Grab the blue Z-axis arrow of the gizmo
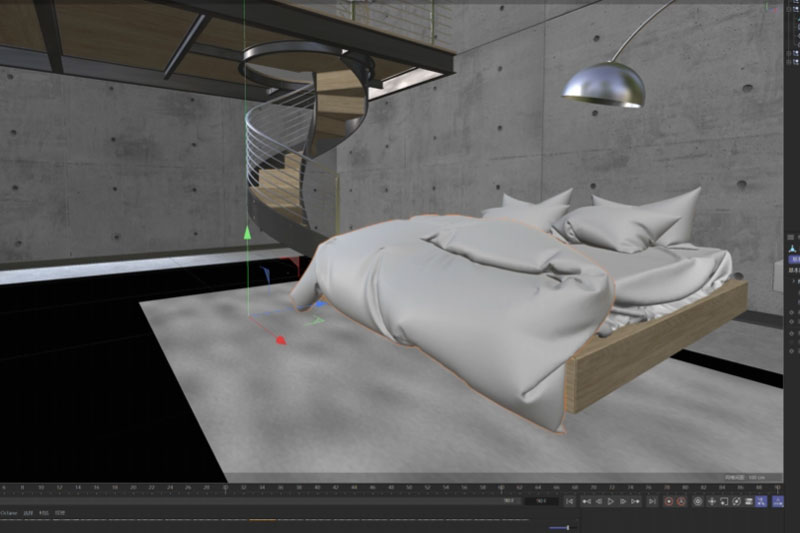The image size is (800, 533). pos(320,304)
